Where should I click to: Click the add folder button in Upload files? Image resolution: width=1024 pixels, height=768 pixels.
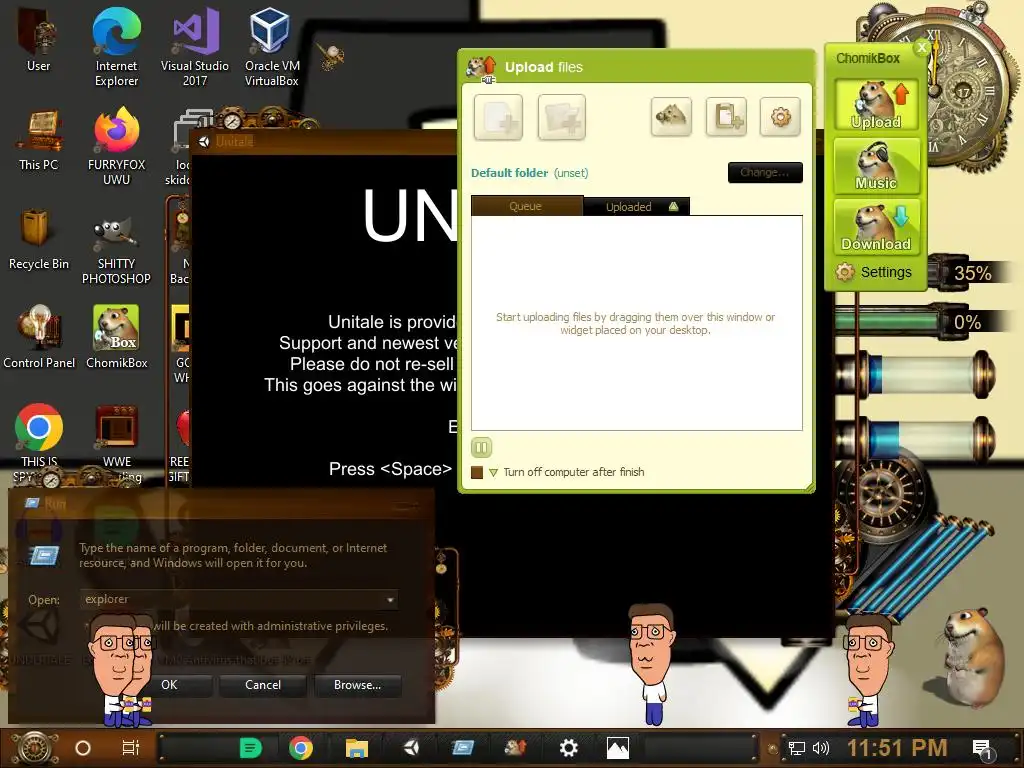(562, 118)
